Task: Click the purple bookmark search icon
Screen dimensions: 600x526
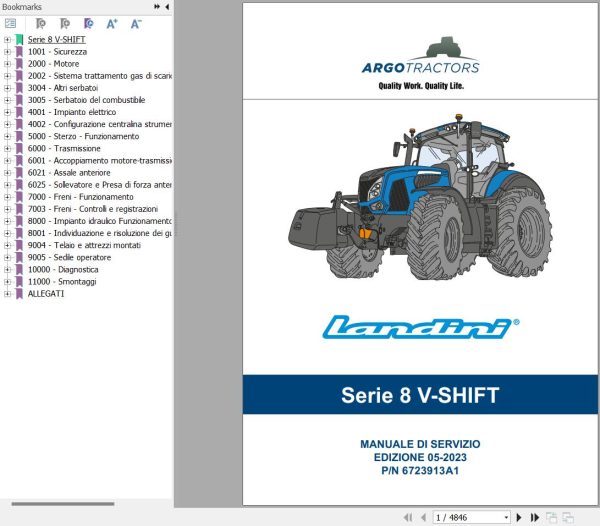Action: click(x=88, y=24)
